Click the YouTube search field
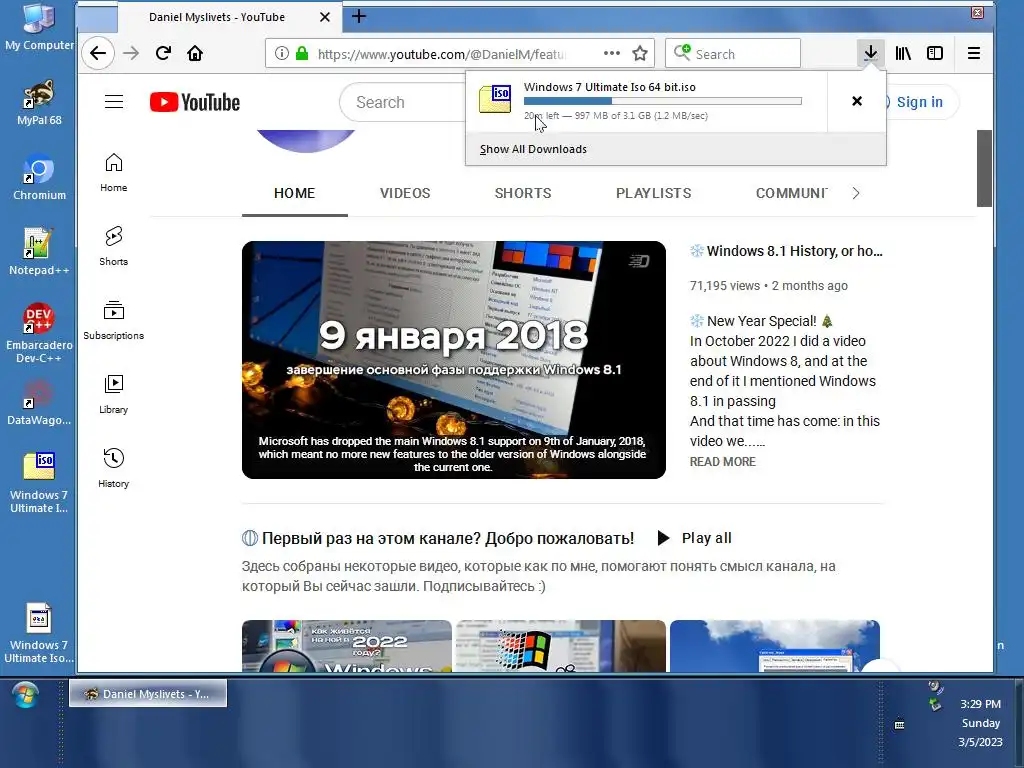The height and width of the screenshot is (768, 1024). click(402, 102)
